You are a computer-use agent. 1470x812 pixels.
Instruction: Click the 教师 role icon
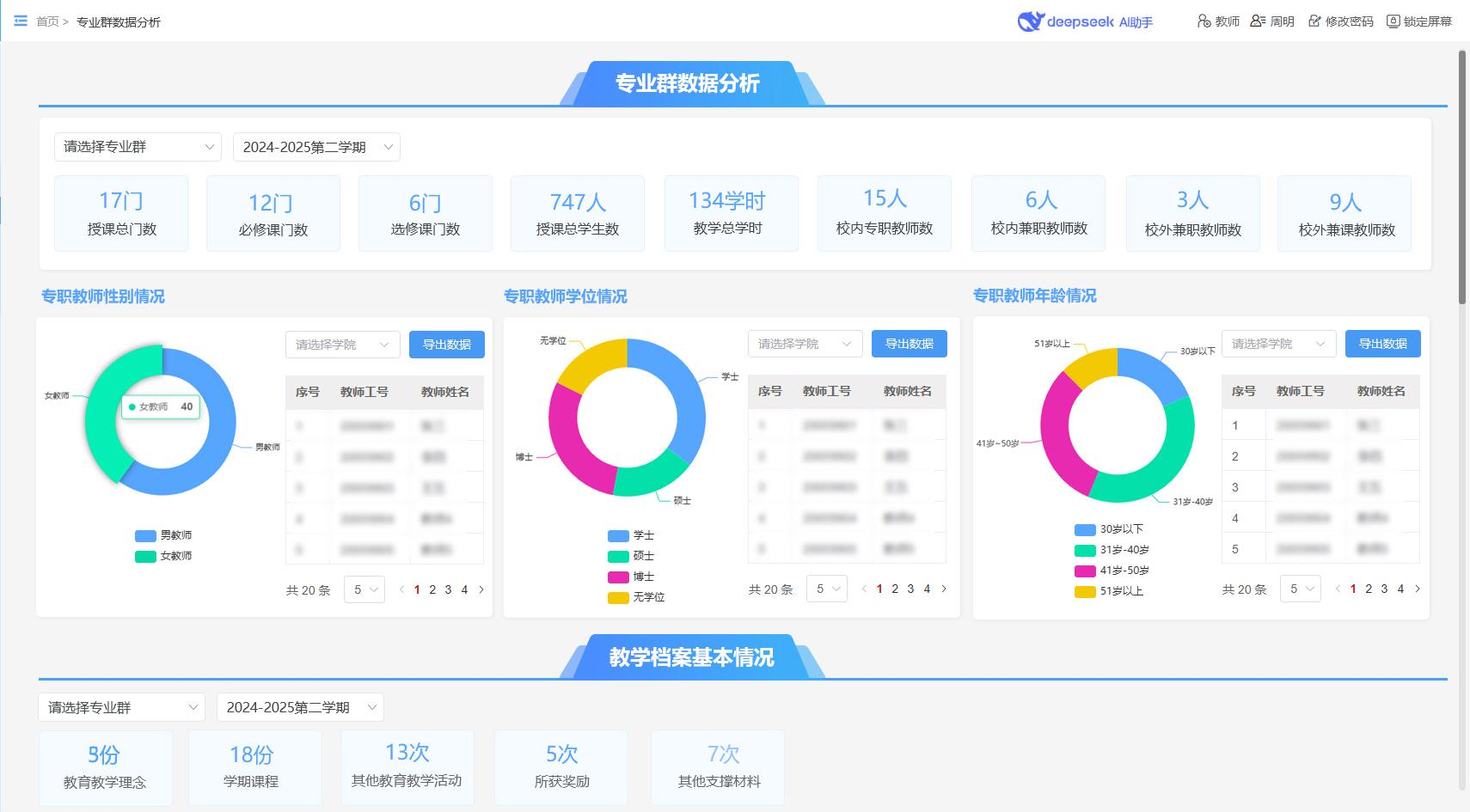point(1204,21)
